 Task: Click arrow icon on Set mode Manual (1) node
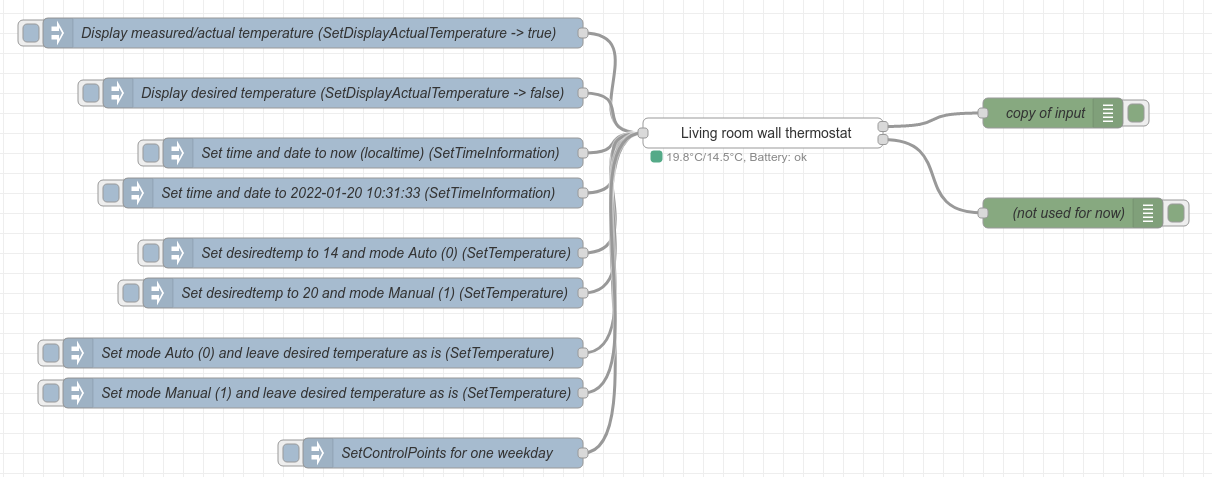[x=78, y=393]
